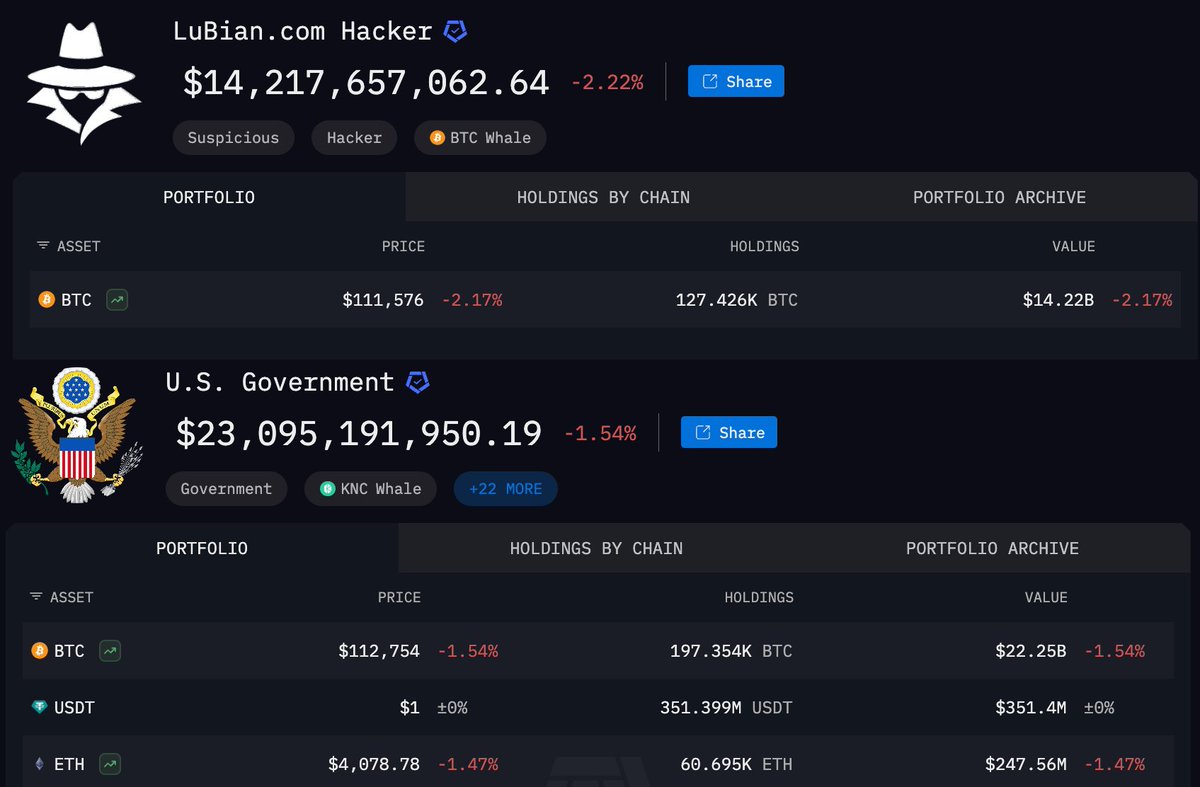This screenshot has width=1200, height=787.
Task: Open U.S. Government PORTFOLIO ARCHIVE tab
Action: pos(992,548)
